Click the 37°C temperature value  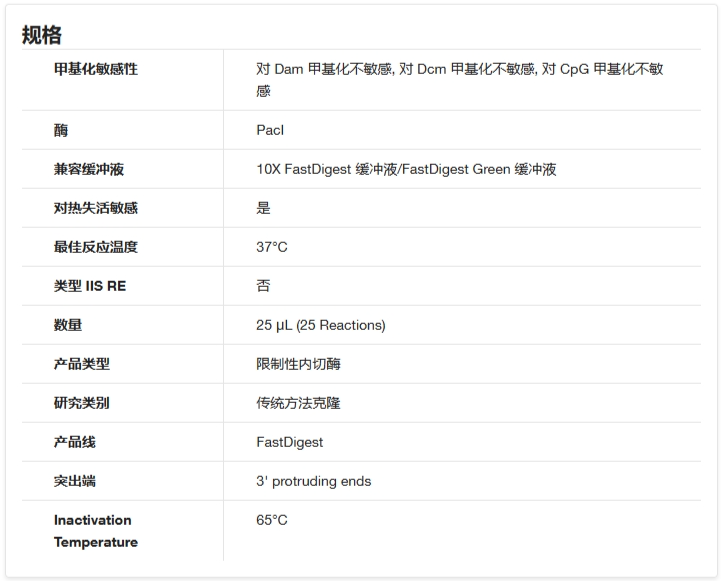(272, 247)
